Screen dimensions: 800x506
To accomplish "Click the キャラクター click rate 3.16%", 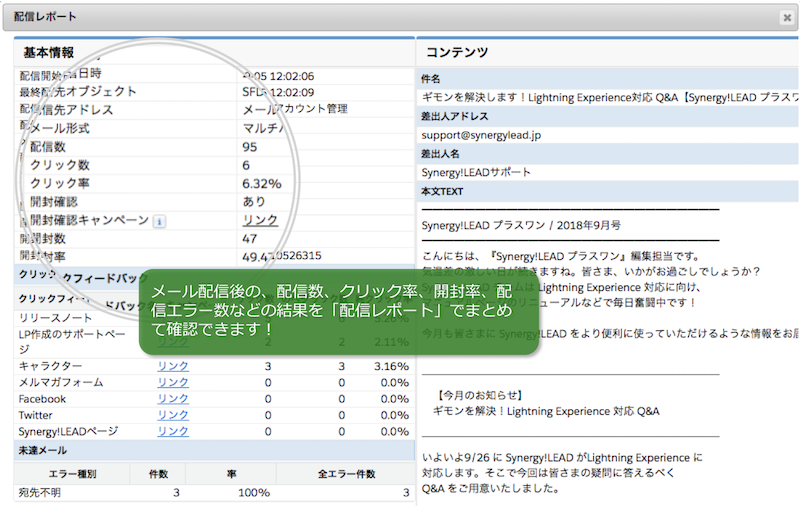I will tap(391, 366).
